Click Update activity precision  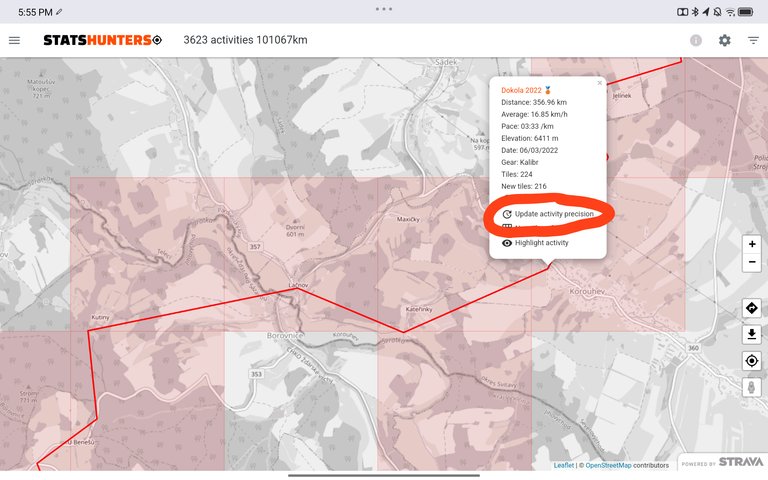[x=553, y=214]
